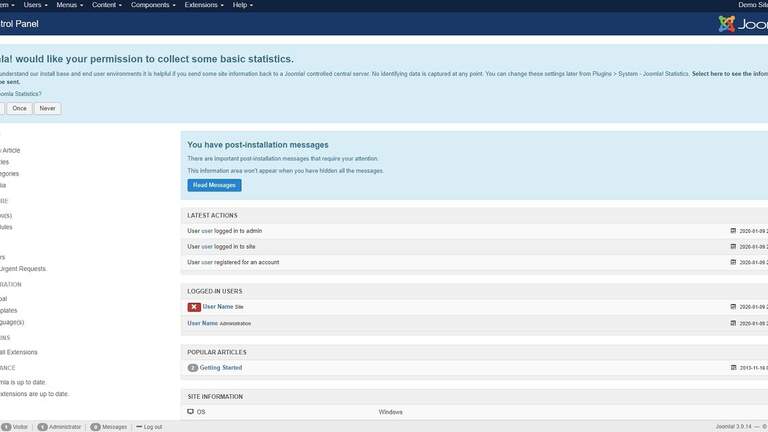Select the 'LATEST ACTIONS' heading
The image size is (768, 432).
(212, 216)
